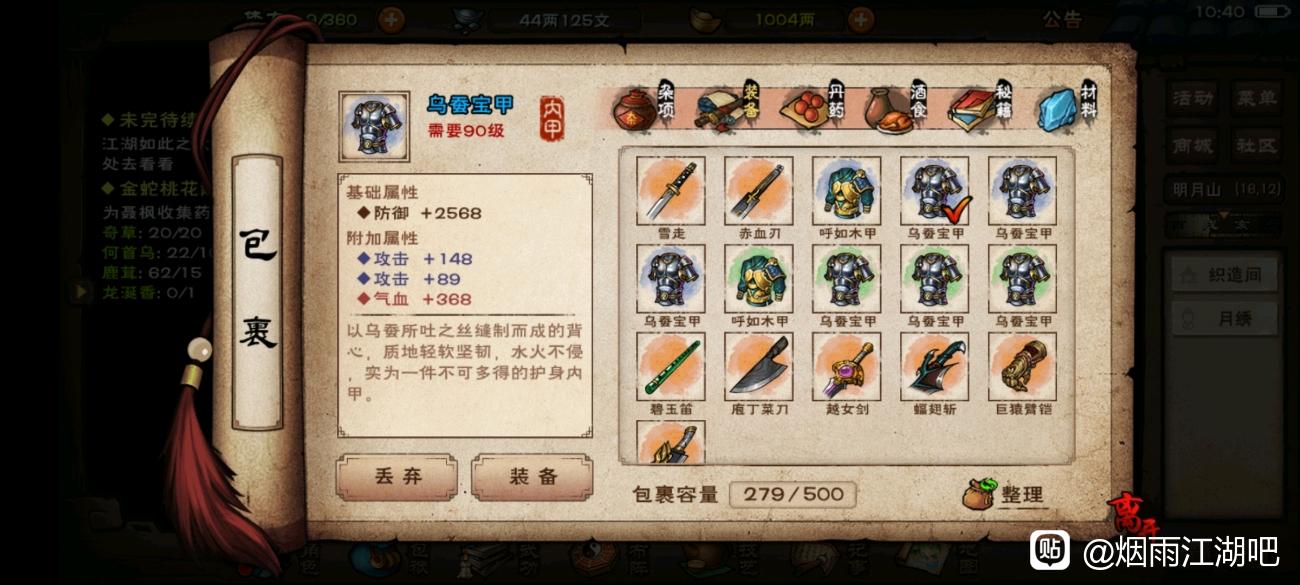Open the 秘籍 books tab
Viewport: 1300px width, 585px height.
pyautogui.click(x=981, y=108)
